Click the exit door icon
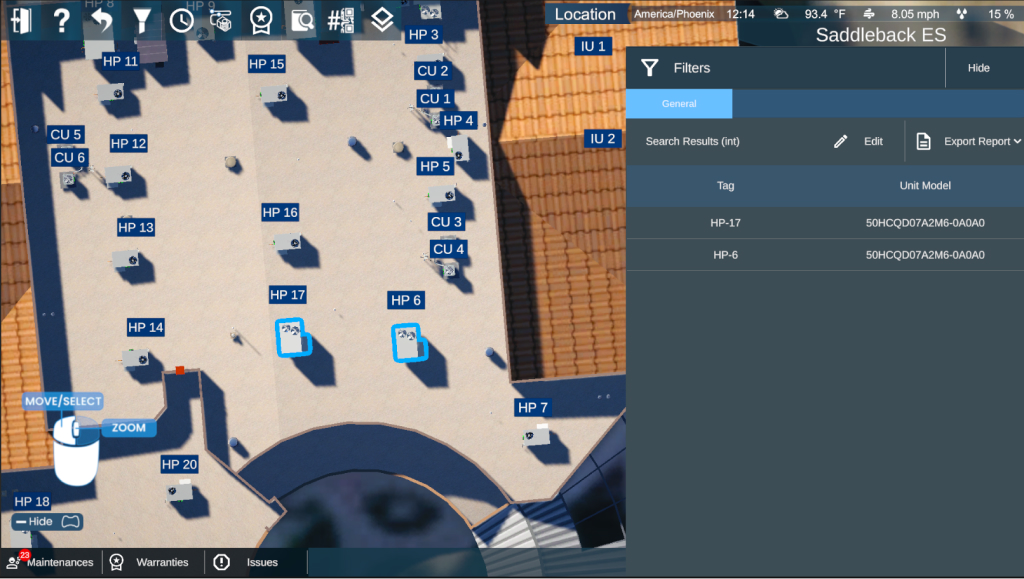This screenshot has height=579, width=1024. (x=22, y=20)
